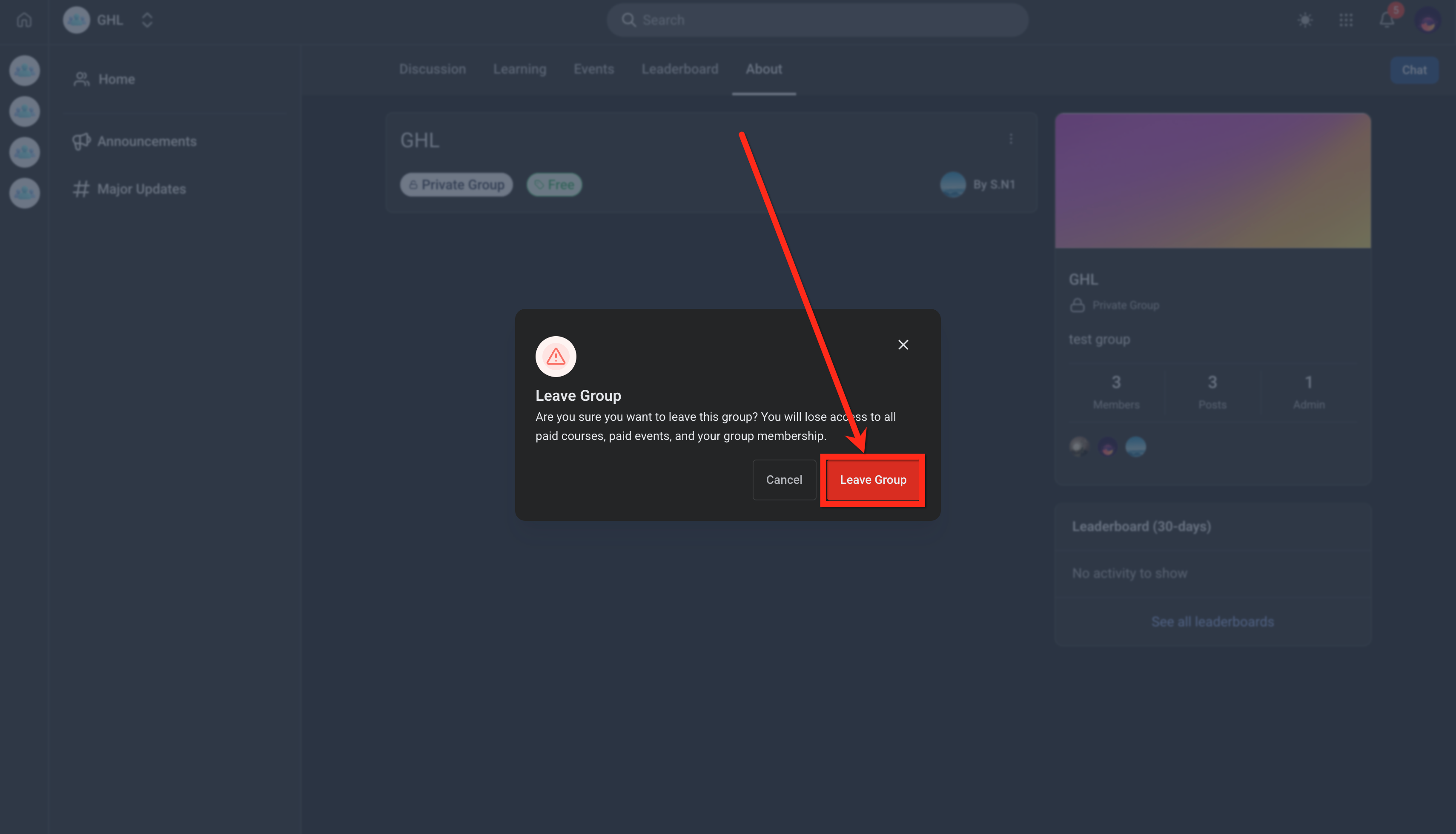Open the three-dot menu on GHL card

(1011, 139)
